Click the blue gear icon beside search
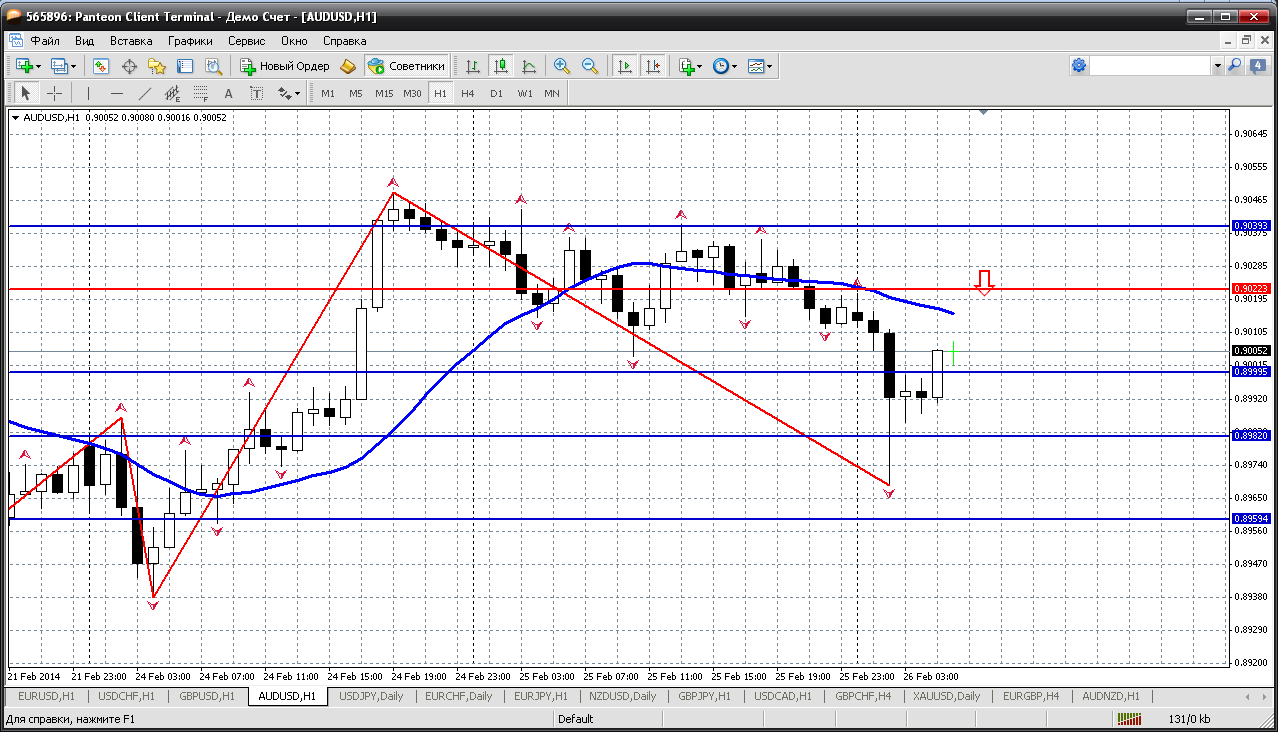 click(1079, 65)
